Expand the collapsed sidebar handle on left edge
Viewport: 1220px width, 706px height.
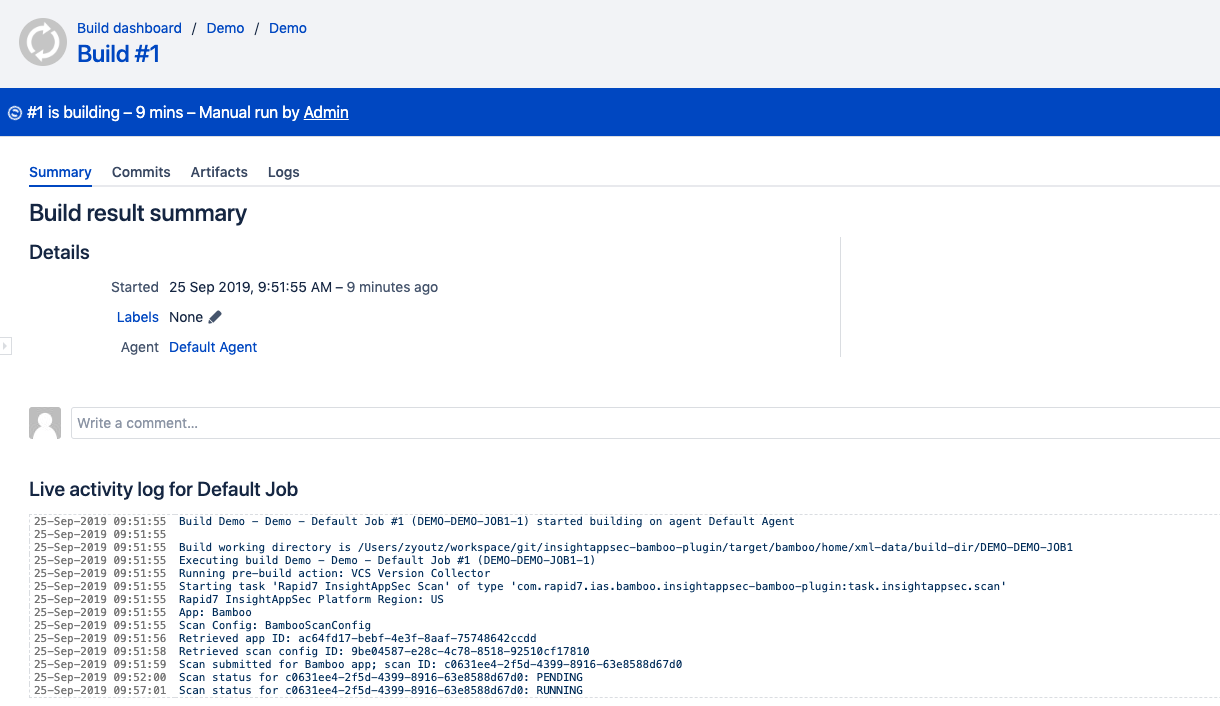coord(5,346)
